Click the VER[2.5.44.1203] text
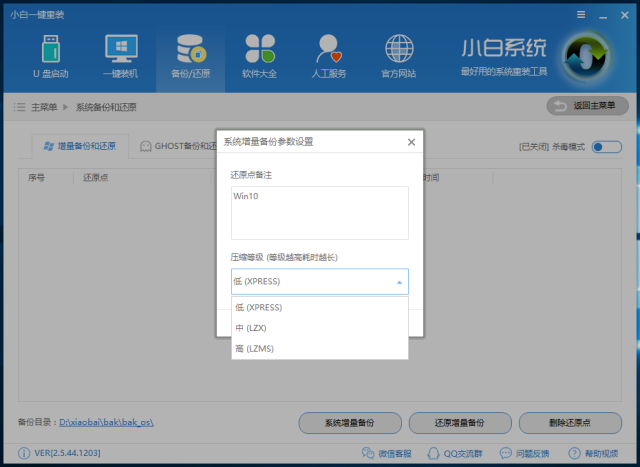The width and height of the screenshot is (640, 467). click(67, 453)
